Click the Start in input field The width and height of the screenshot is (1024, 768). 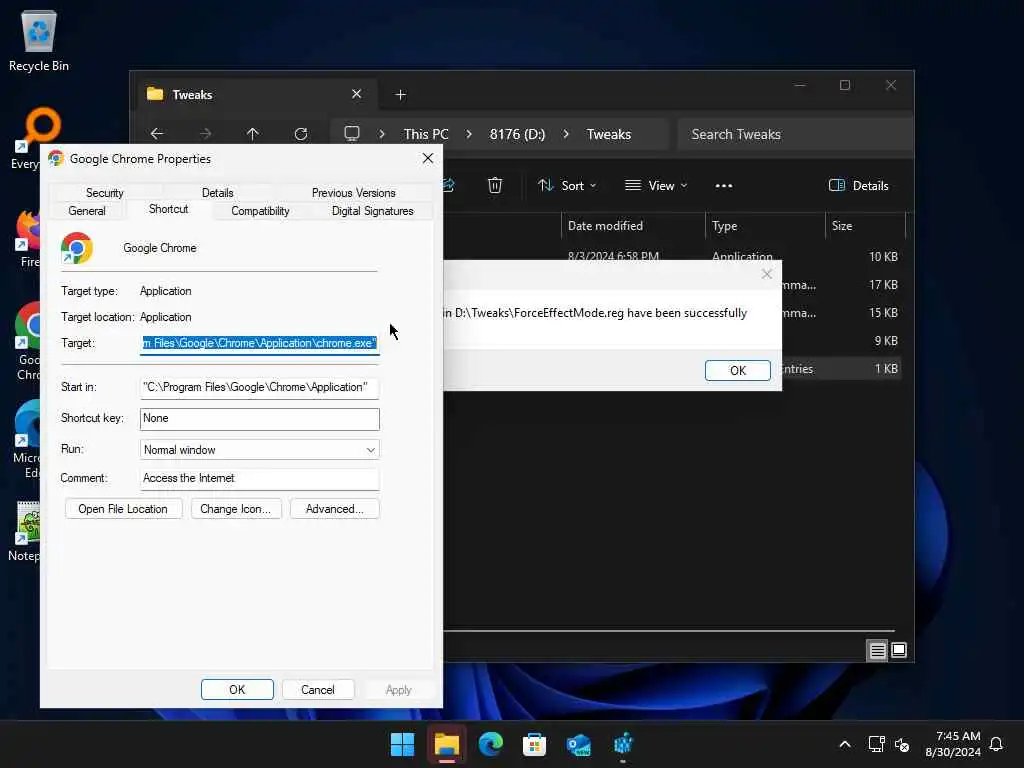click(x=259, y=387)
